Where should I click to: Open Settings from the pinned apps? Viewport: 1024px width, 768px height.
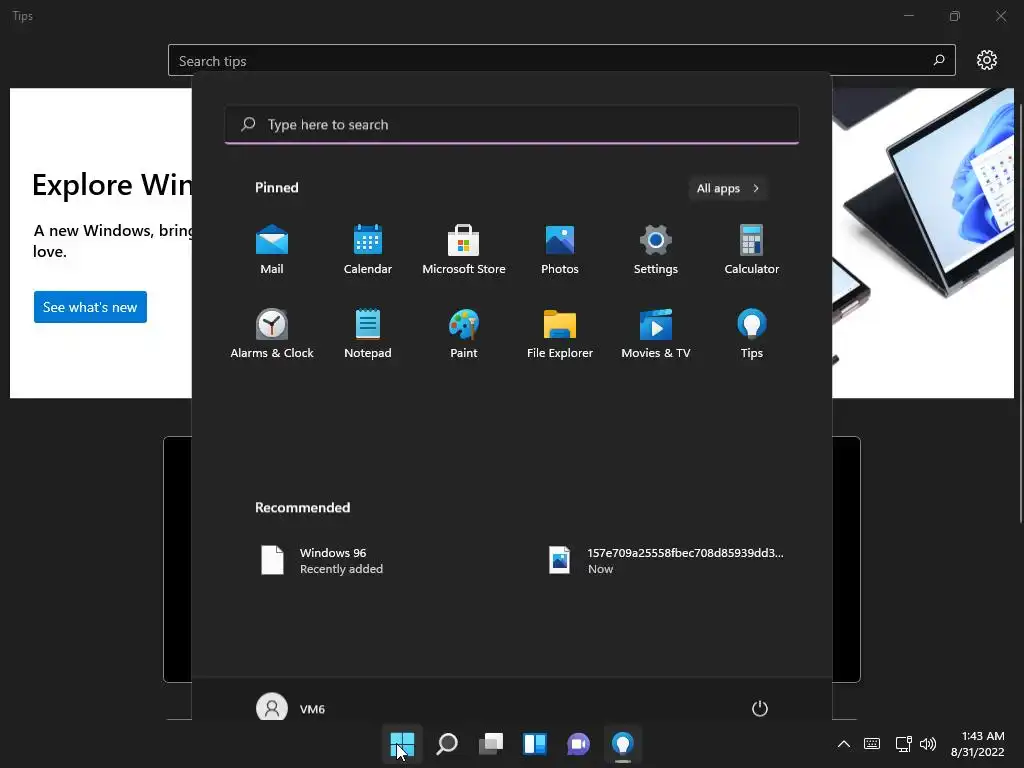[x=656, y=249]
